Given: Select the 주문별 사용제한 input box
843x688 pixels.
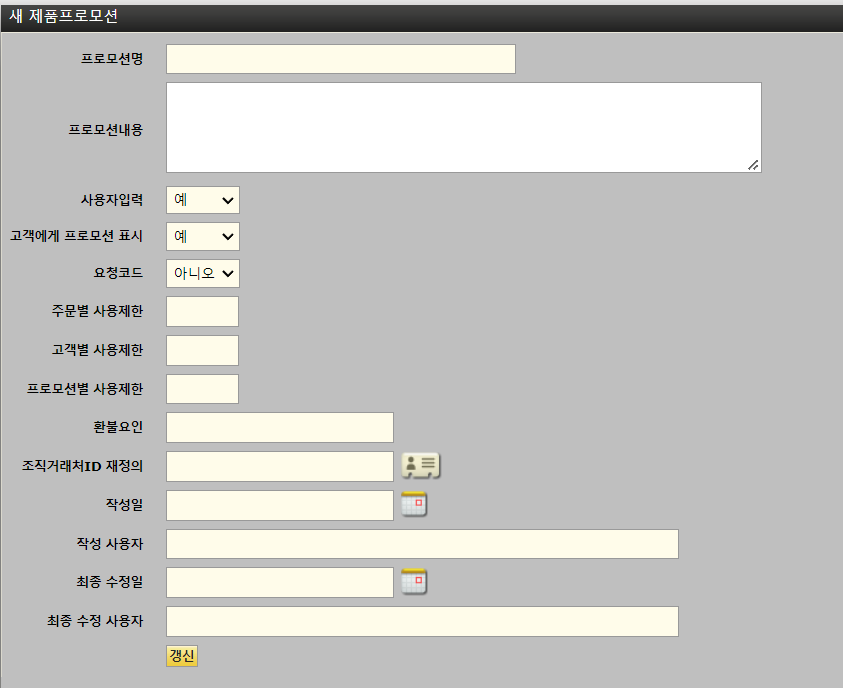Looking at the screenshot, I should tap(202, 312).
